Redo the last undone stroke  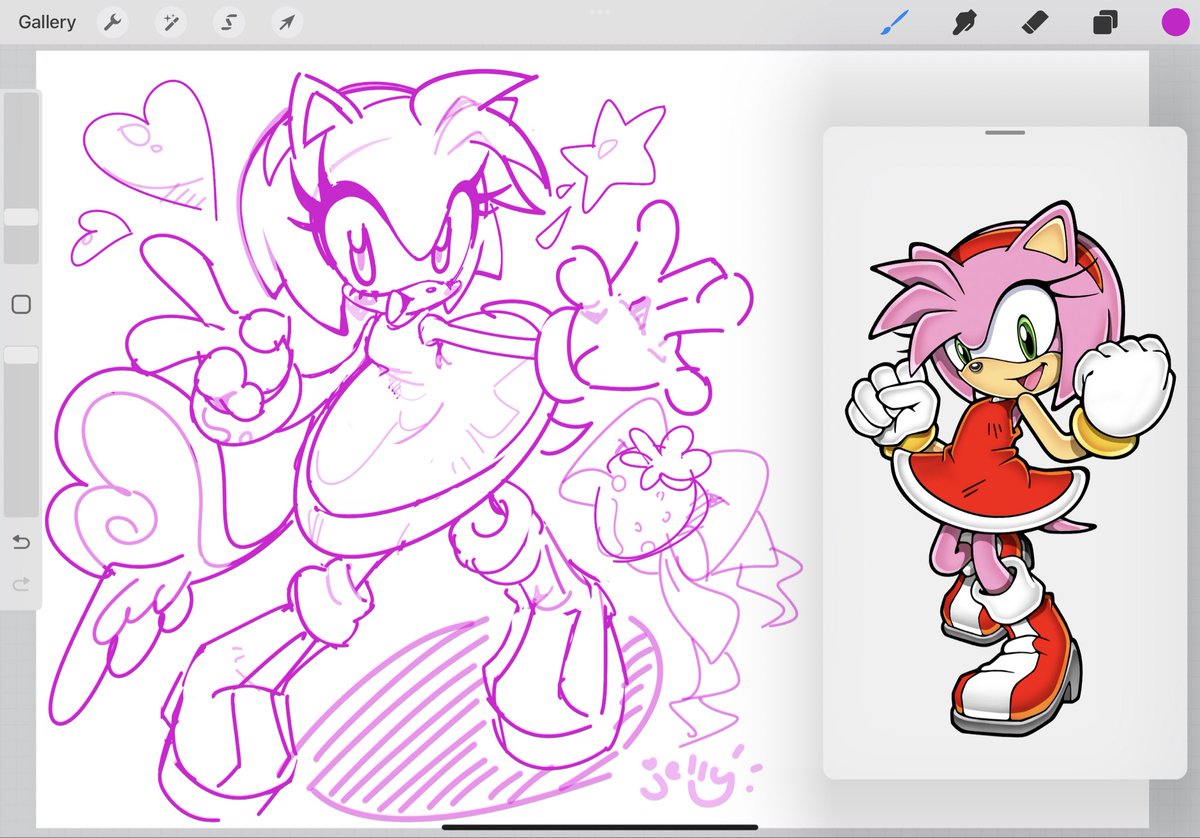[x=21, y=584]
